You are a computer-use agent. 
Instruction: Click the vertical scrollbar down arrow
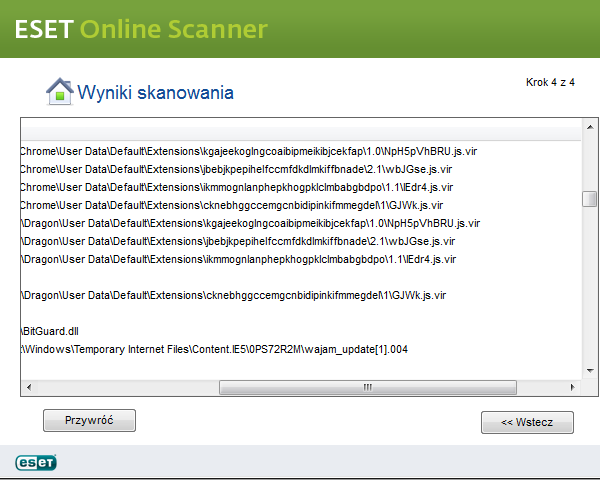click(590, 371)
